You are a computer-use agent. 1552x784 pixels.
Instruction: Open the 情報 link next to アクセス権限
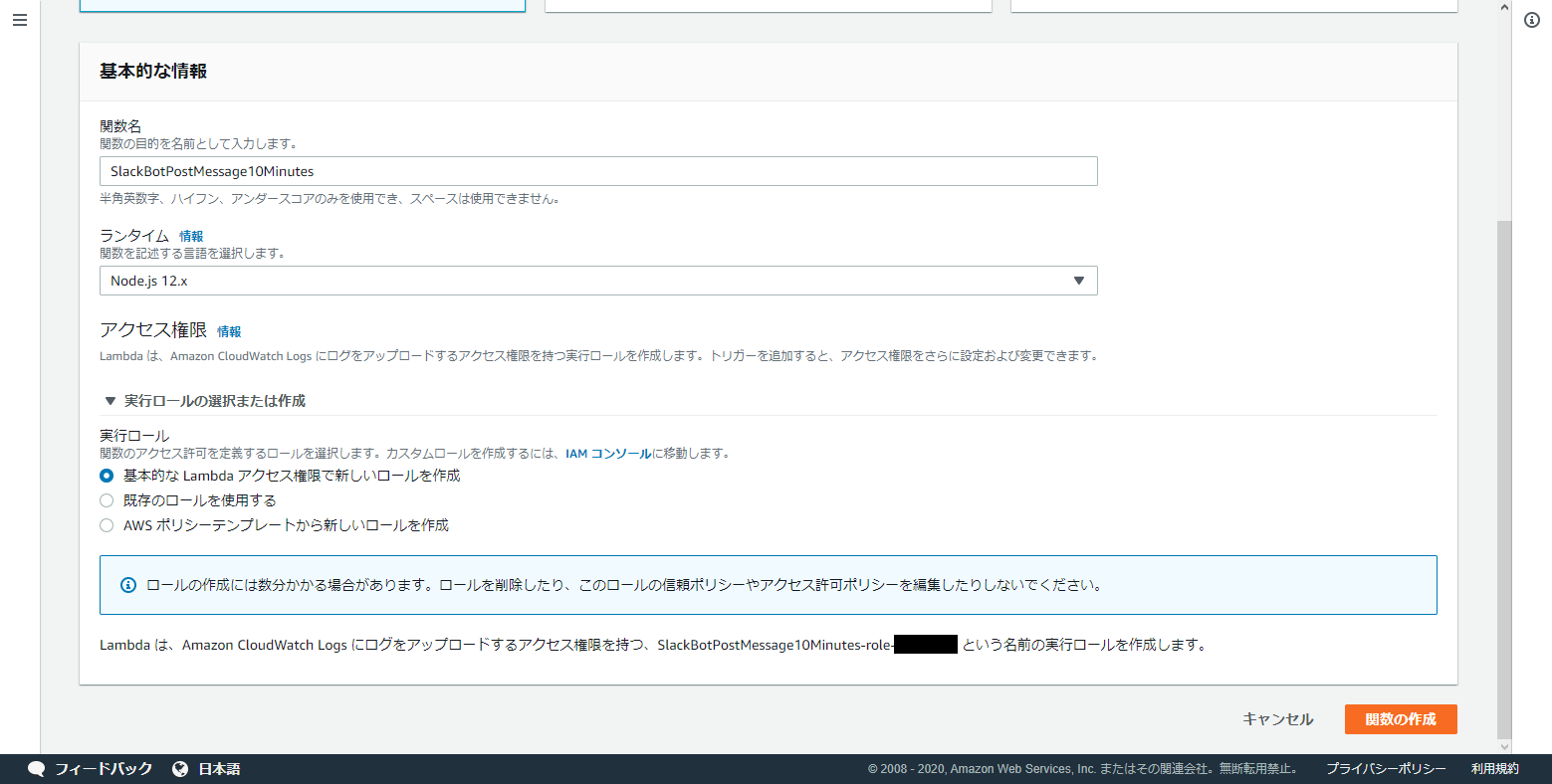[x=229, y=332]
